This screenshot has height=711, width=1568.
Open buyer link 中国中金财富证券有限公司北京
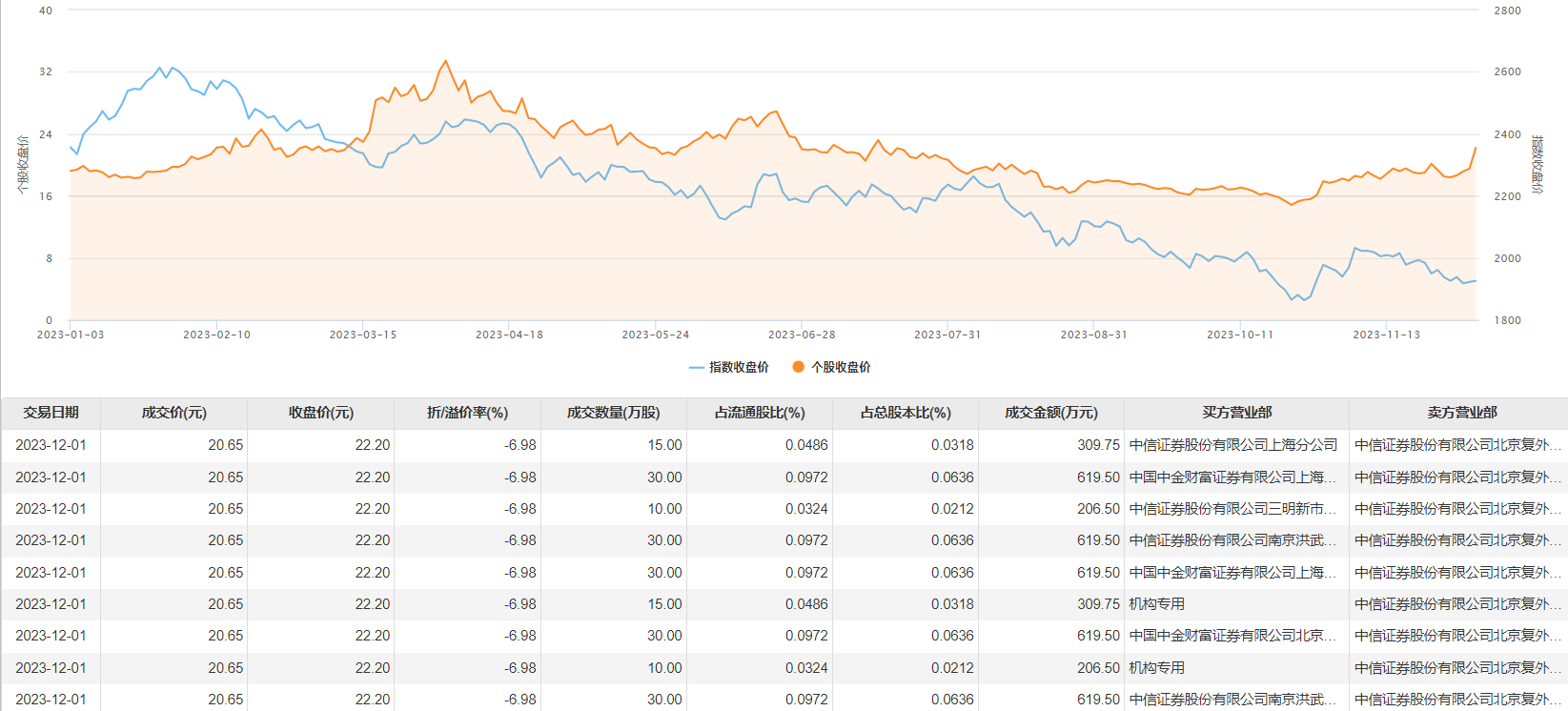(1232, 636)
